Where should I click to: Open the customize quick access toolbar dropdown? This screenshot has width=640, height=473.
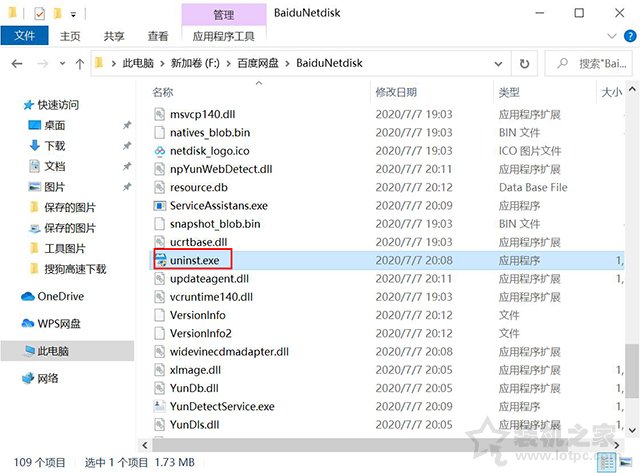coord(73,15)
